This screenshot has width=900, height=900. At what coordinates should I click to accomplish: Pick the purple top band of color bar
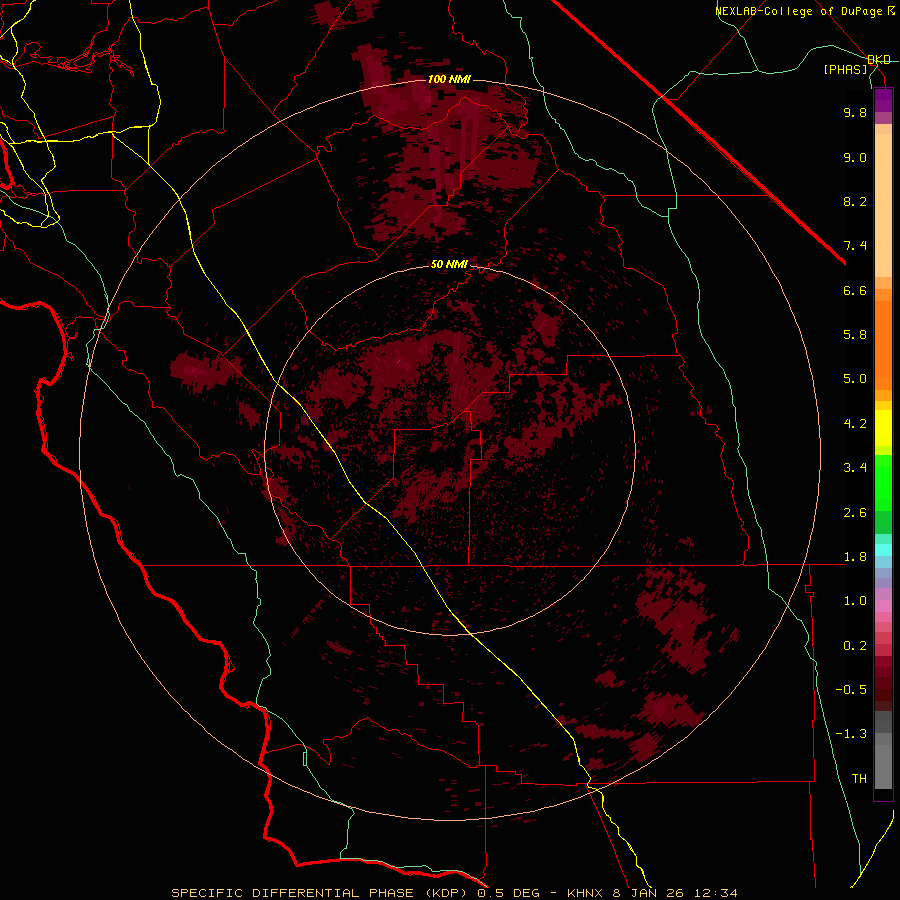(883, 100)
